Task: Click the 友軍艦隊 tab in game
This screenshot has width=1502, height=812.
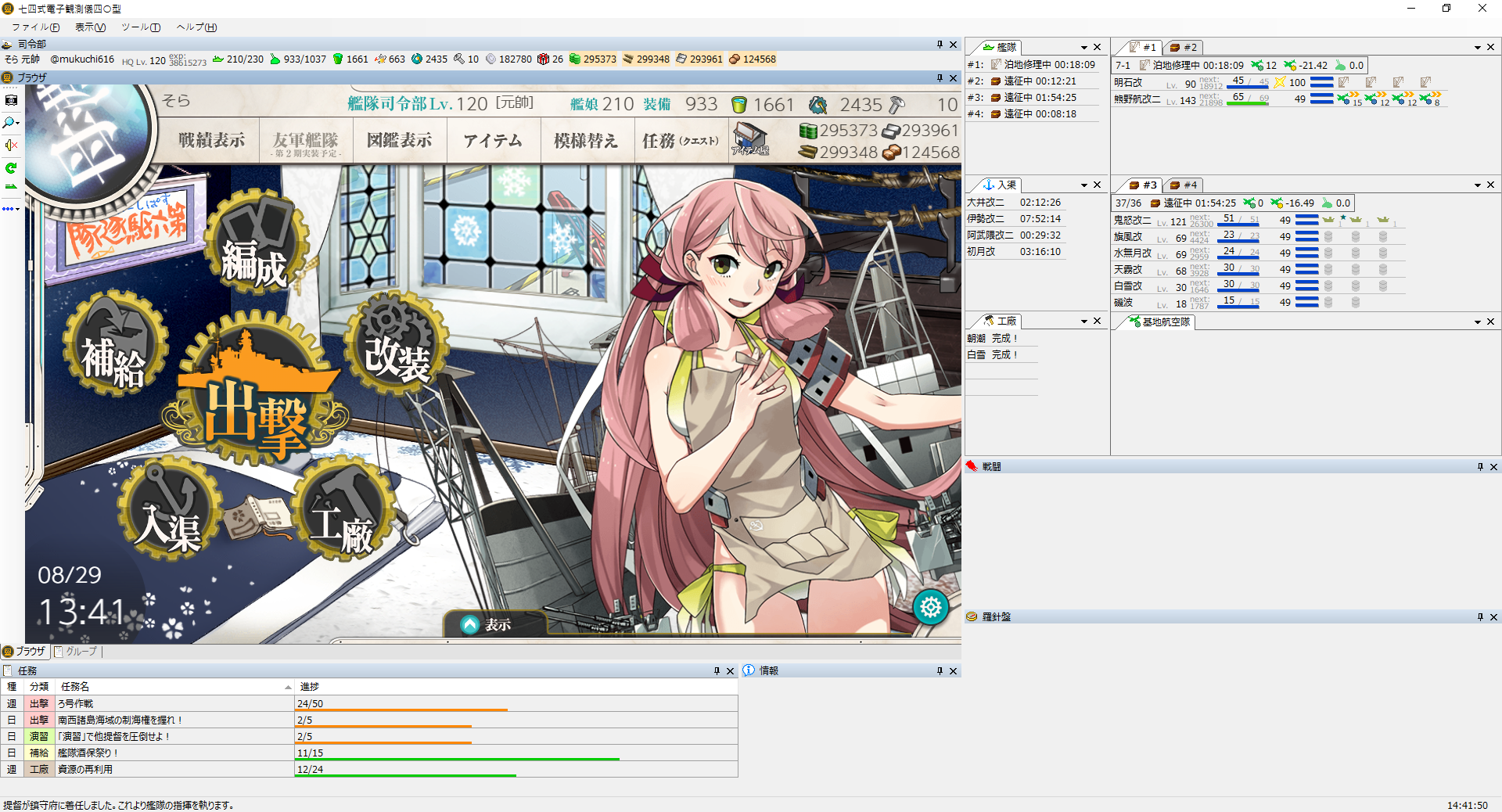Action: click(x=306, y=142)
